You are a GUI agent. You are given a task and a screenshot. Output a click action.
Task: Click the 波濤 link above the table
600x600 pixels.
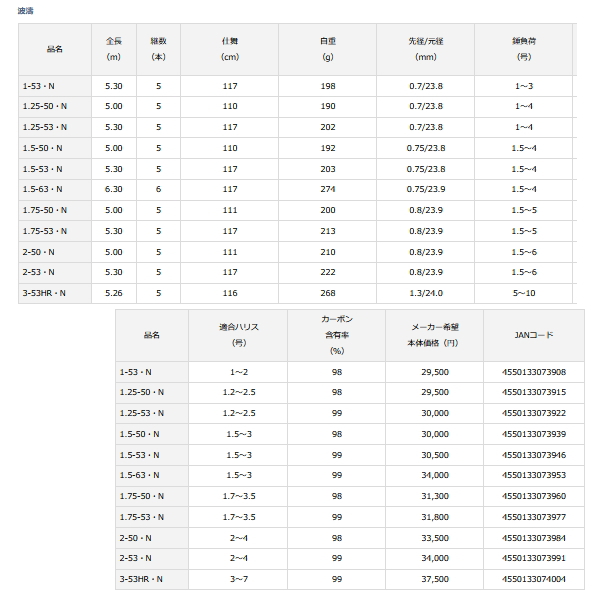(26, 11)
